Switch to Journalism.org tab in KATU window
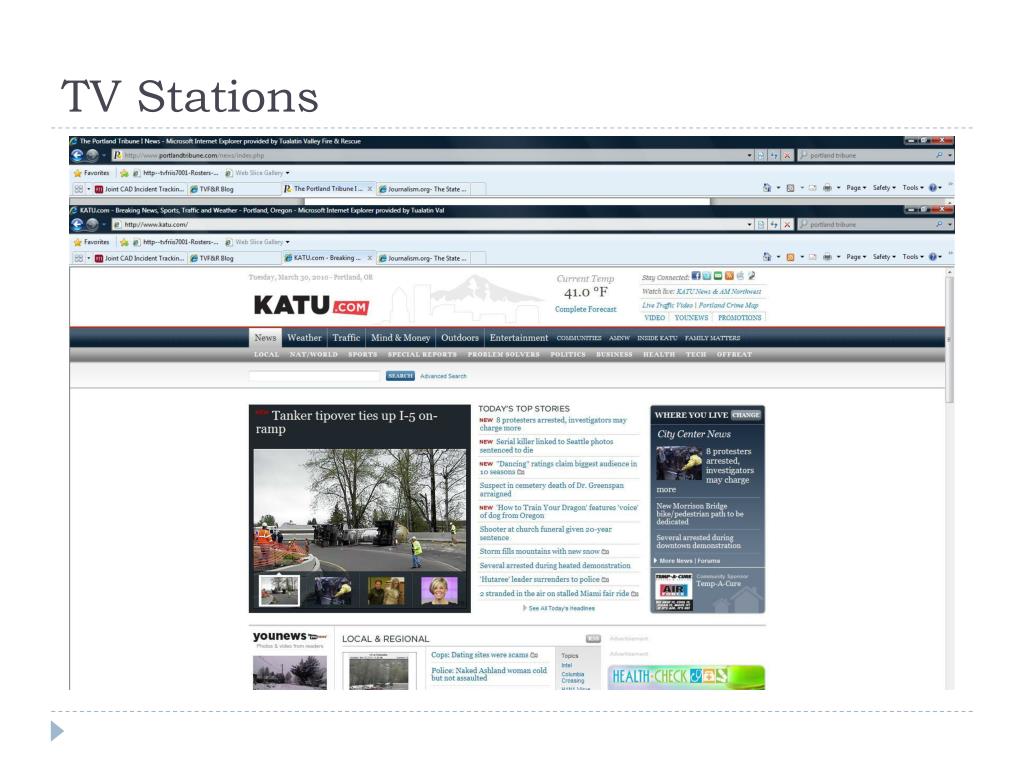The image size is (1024, 768). click(x=423, y=258)
